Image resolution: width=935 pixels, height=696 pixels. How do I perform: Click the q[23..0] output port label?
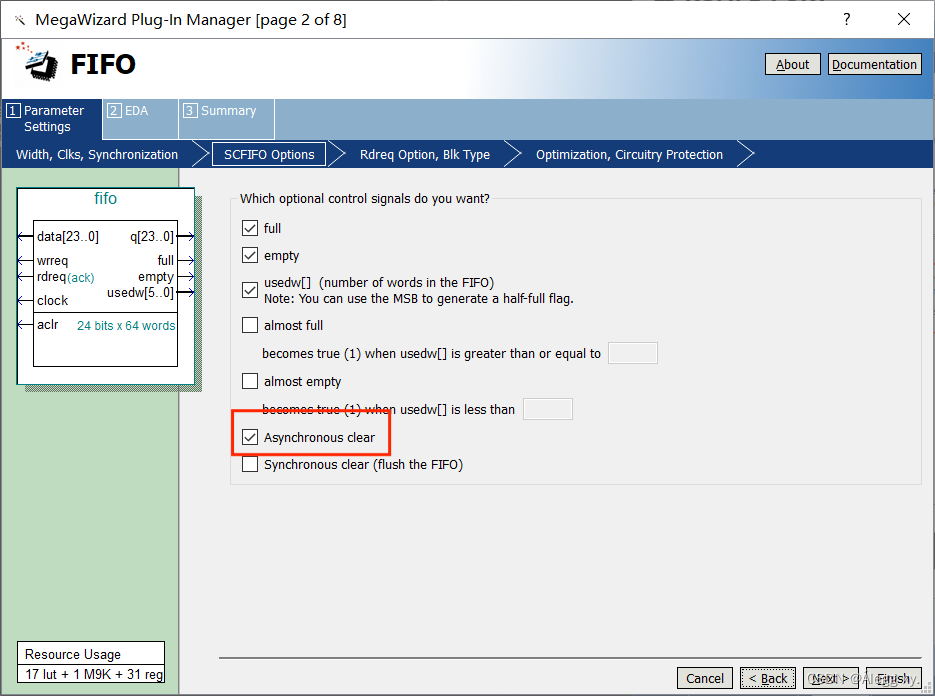[151, 237]
